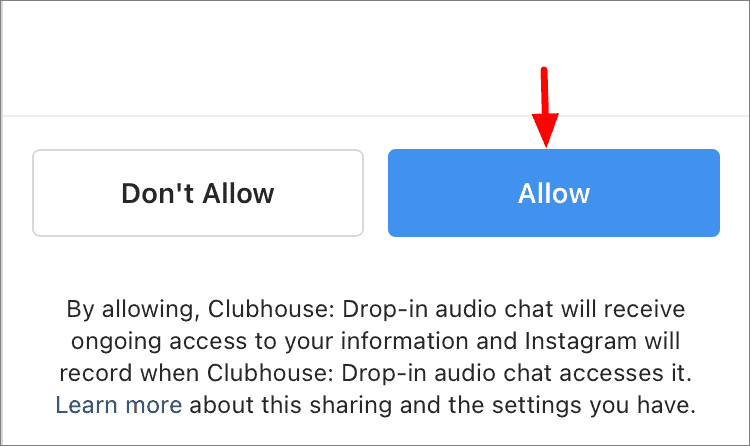The width and height of the screenshot is (750, 446).
Task: Click the white Allow label text
Action: (x=554, y=193)
